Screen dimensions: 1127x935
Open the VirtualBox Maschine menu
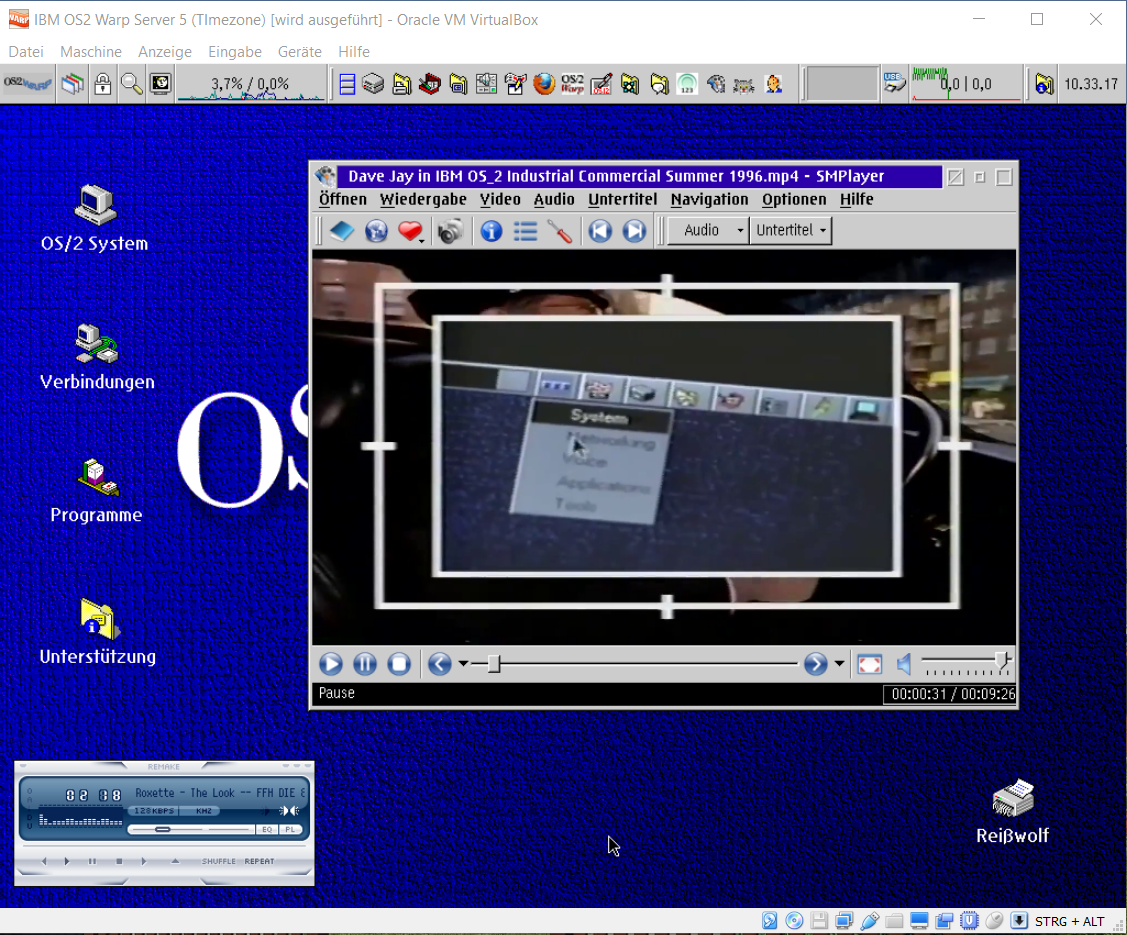(x=91, y=52)
